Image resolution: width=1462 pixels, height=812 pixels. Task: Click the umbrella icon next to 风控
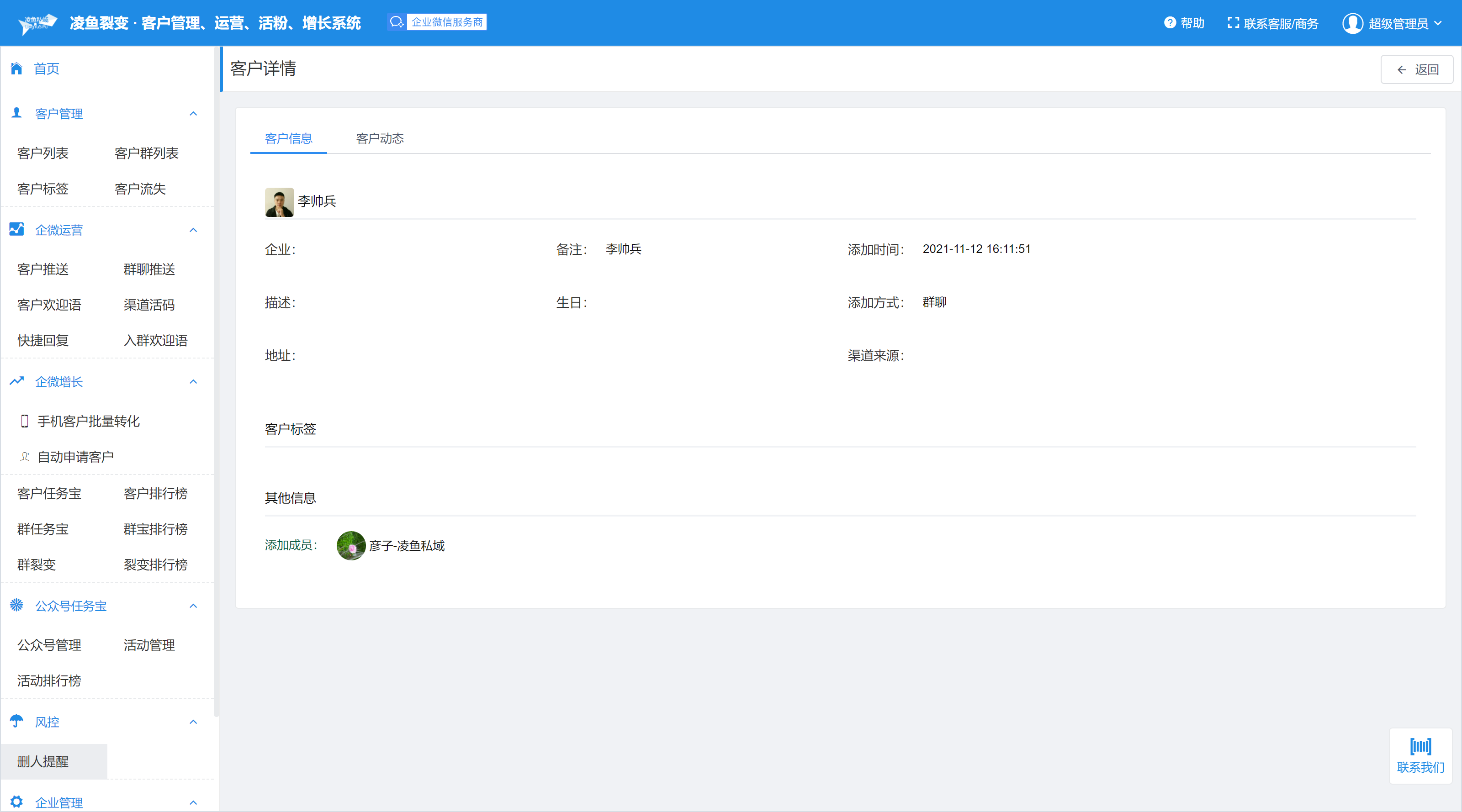(x=16, y=721)
